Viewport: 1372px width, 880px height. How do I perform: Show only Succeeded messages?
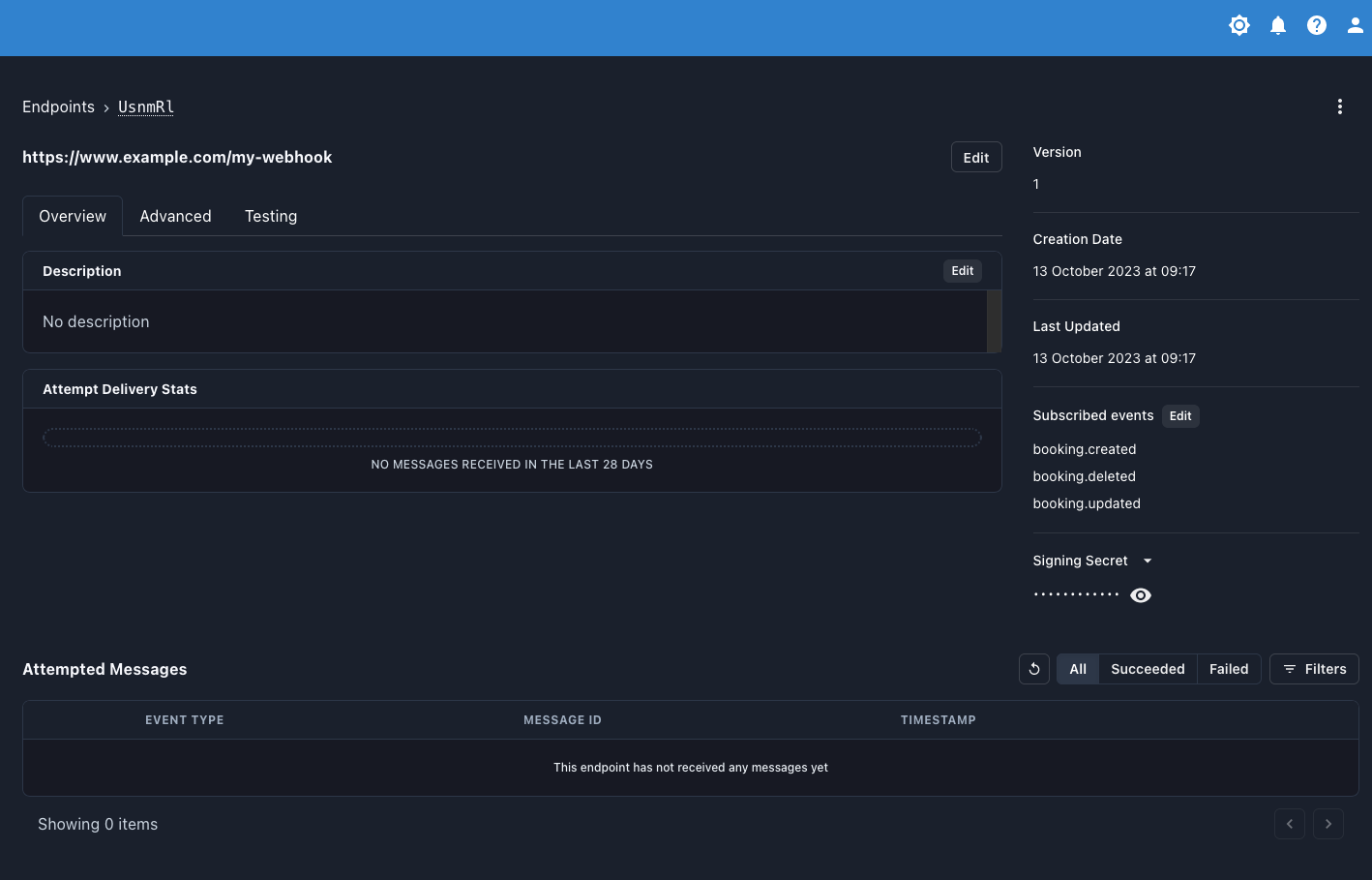(1147, 669)
